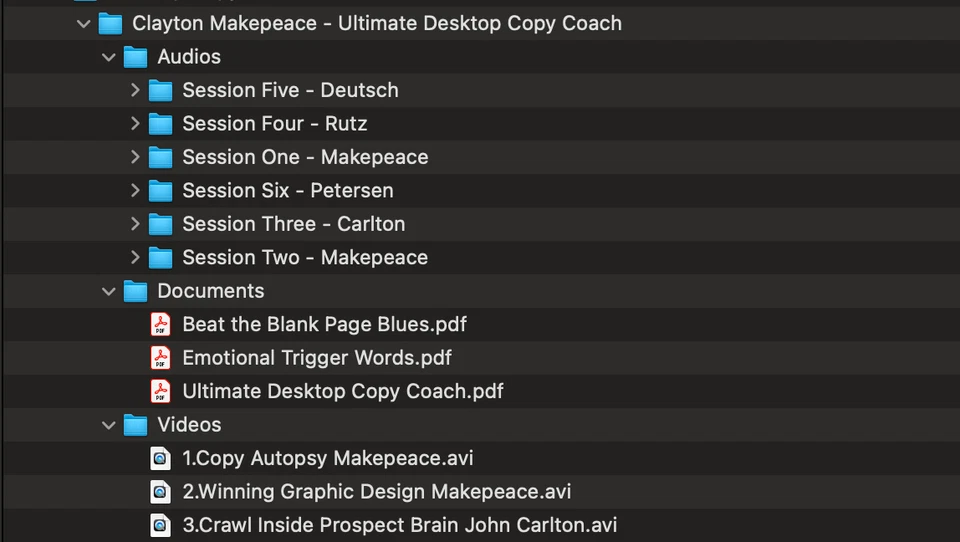Select the 'Documents' folder name
960x542 pixels.
pos(211,291)
